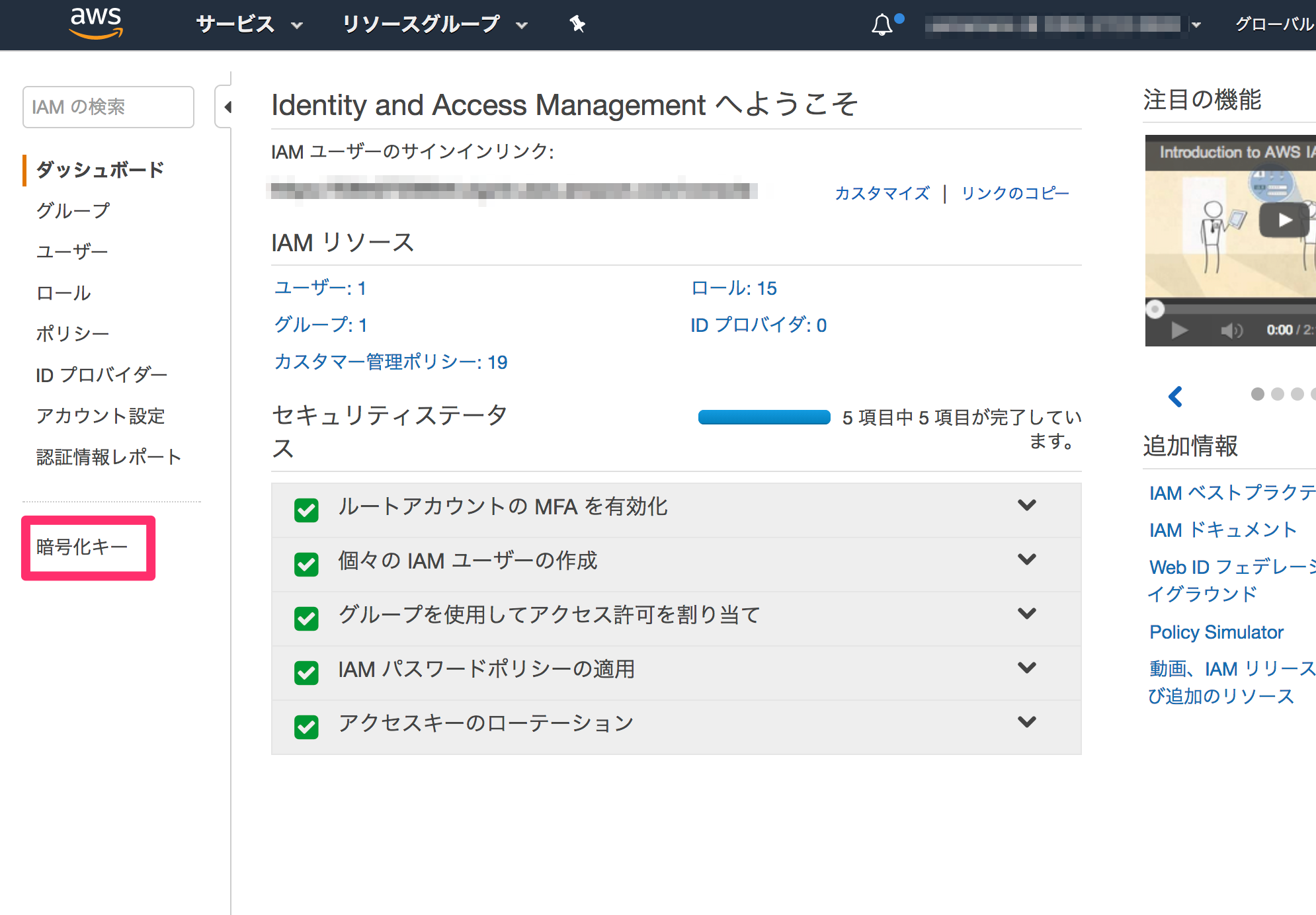Open ユーザー in the sidebar
The image size is (1316, 915).
click(72, 252)
